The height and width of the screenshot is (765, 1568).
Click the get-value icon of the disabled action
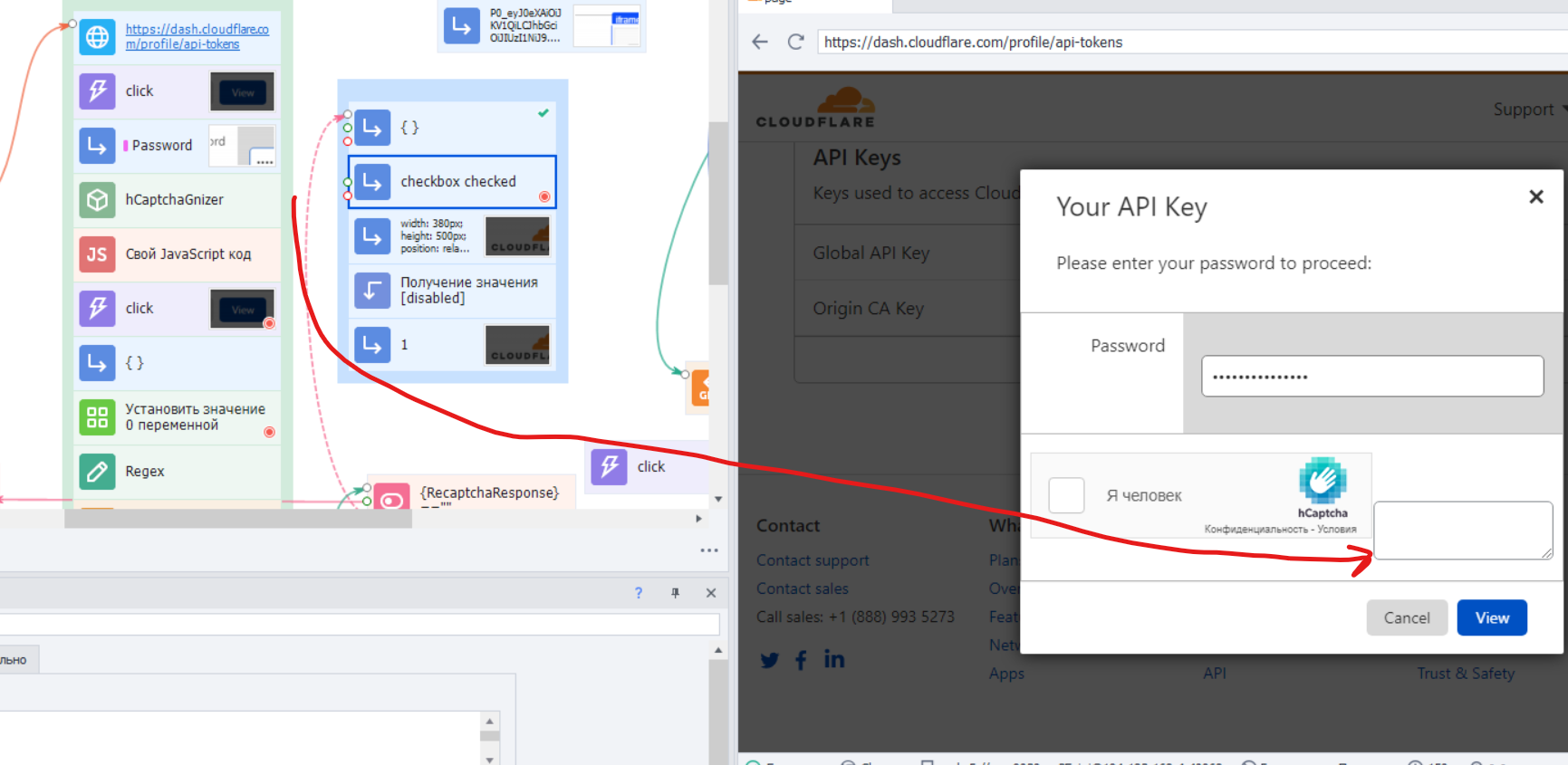(x=372, y=291)
